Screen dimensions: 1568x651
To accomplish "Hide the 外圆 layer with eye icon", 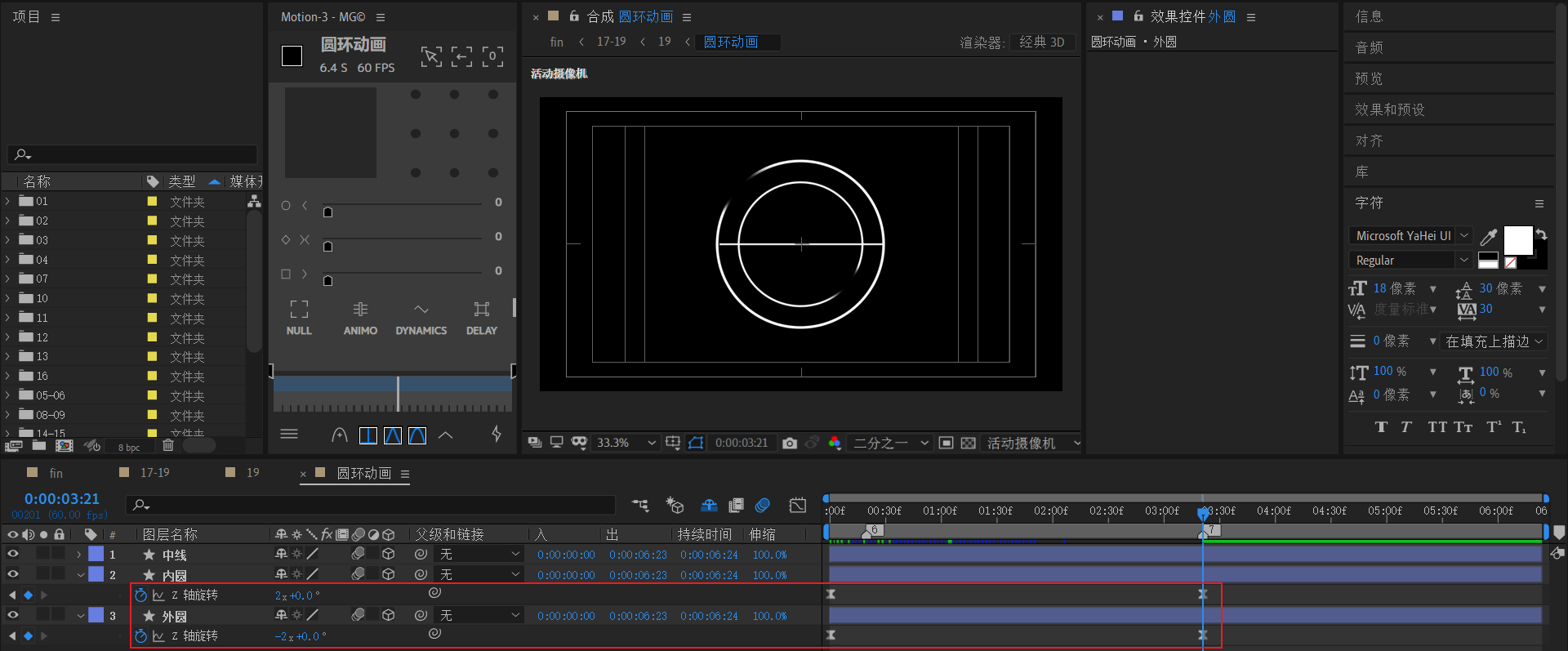I will pos(12,615).
